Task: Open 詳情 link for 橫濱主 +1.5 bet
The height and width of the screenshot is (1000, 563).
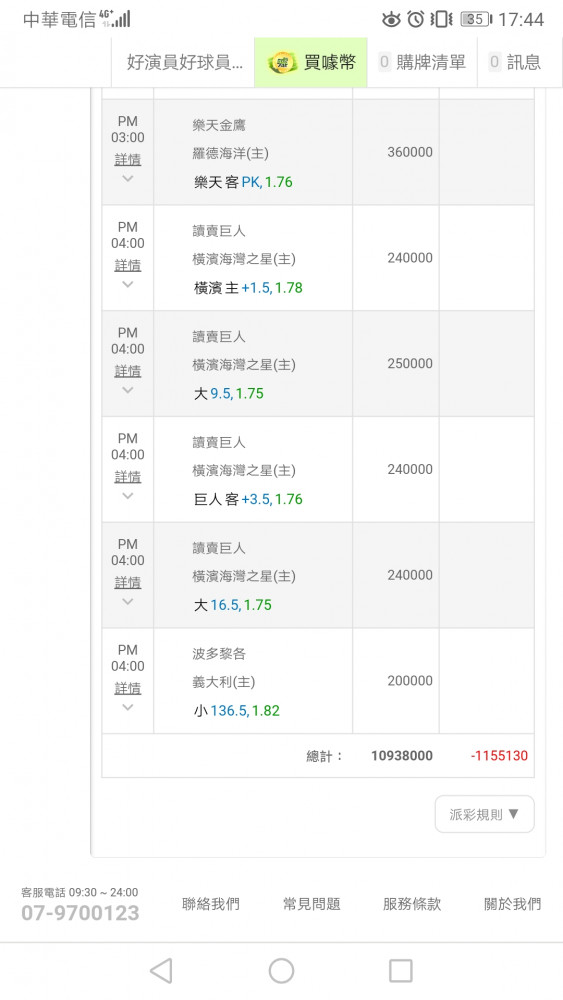Action: 128,265
